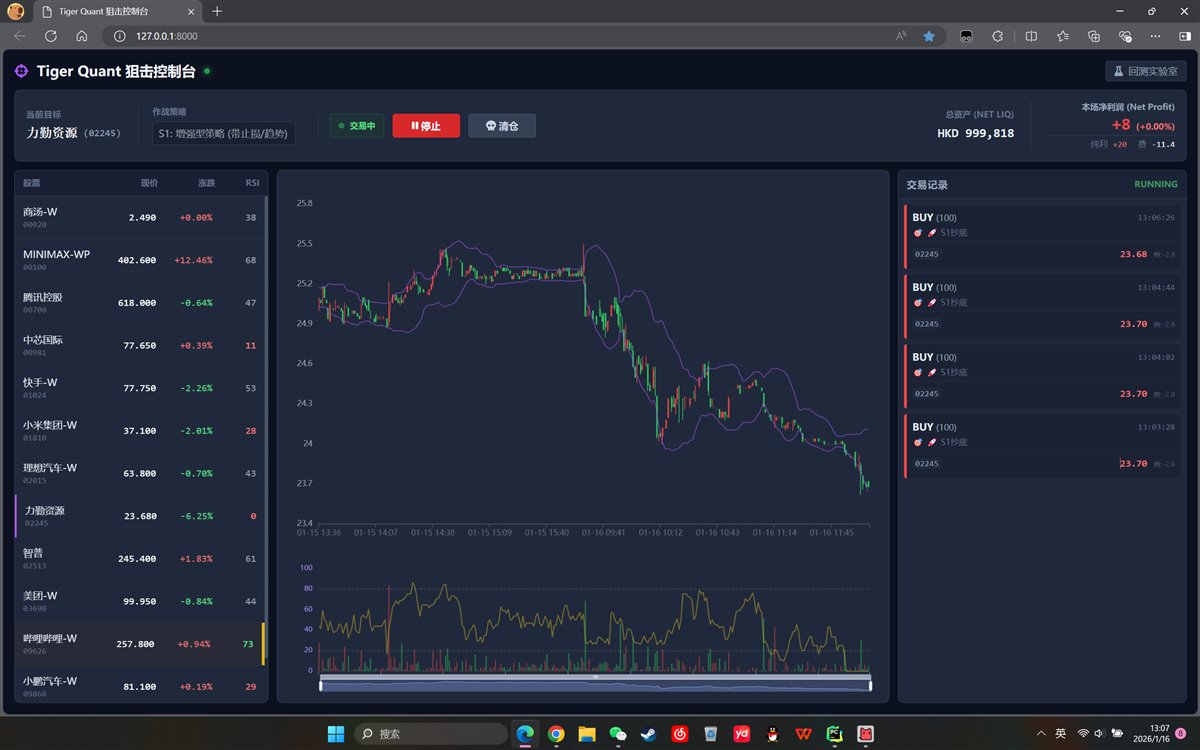1200x750 pixels.
Task: Click the read aloud icon
Action: click(x=901, y=36)
